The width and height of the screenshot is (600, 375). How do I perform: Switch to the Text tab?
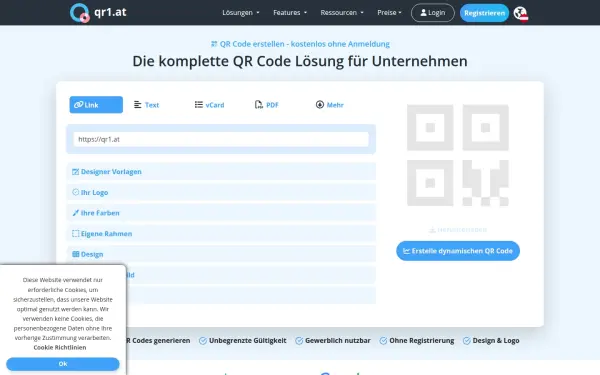point(147,105)
